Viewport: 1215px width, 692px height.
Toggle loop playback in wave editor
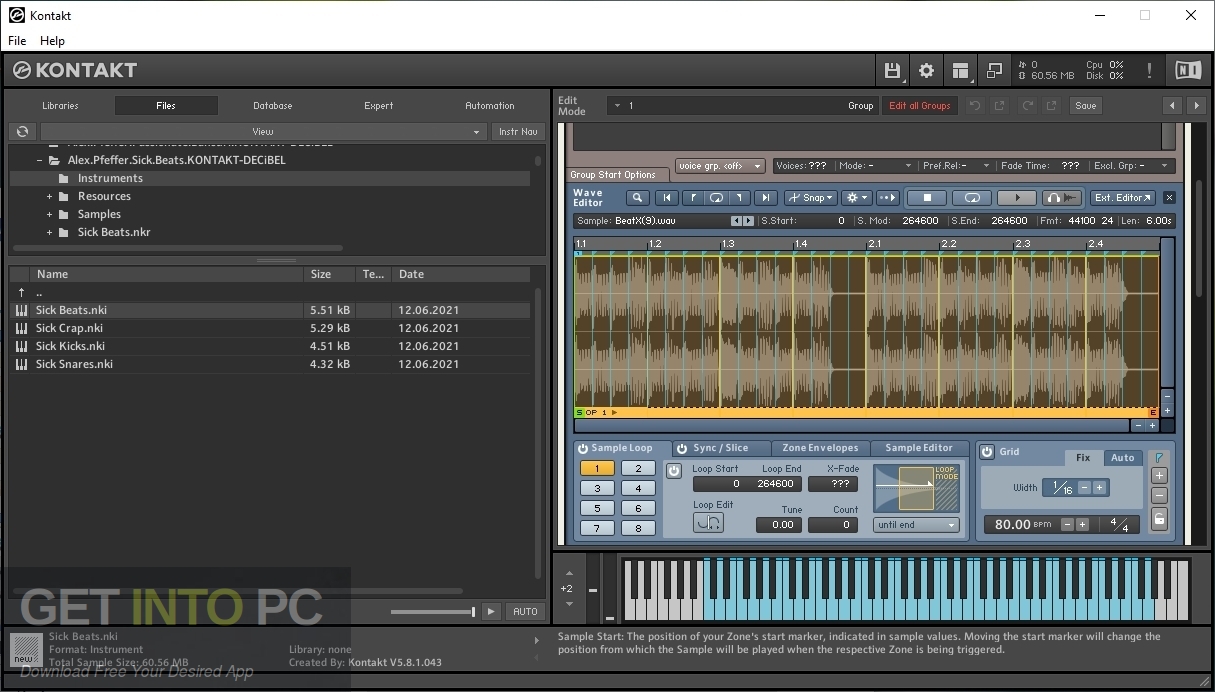point(971,198)
